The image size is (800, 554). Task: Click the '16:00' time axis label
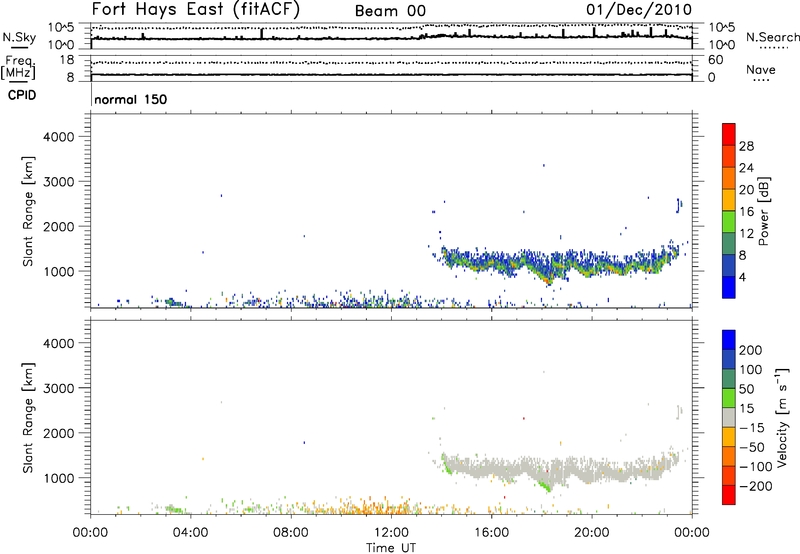(491, 533)
